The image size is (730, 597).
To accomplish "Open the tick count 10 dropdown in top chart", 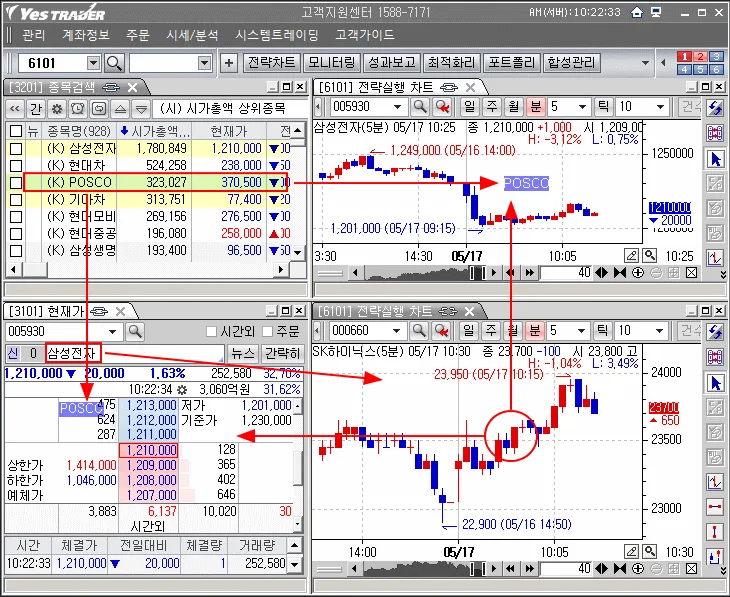I will (x=660, y=107).
